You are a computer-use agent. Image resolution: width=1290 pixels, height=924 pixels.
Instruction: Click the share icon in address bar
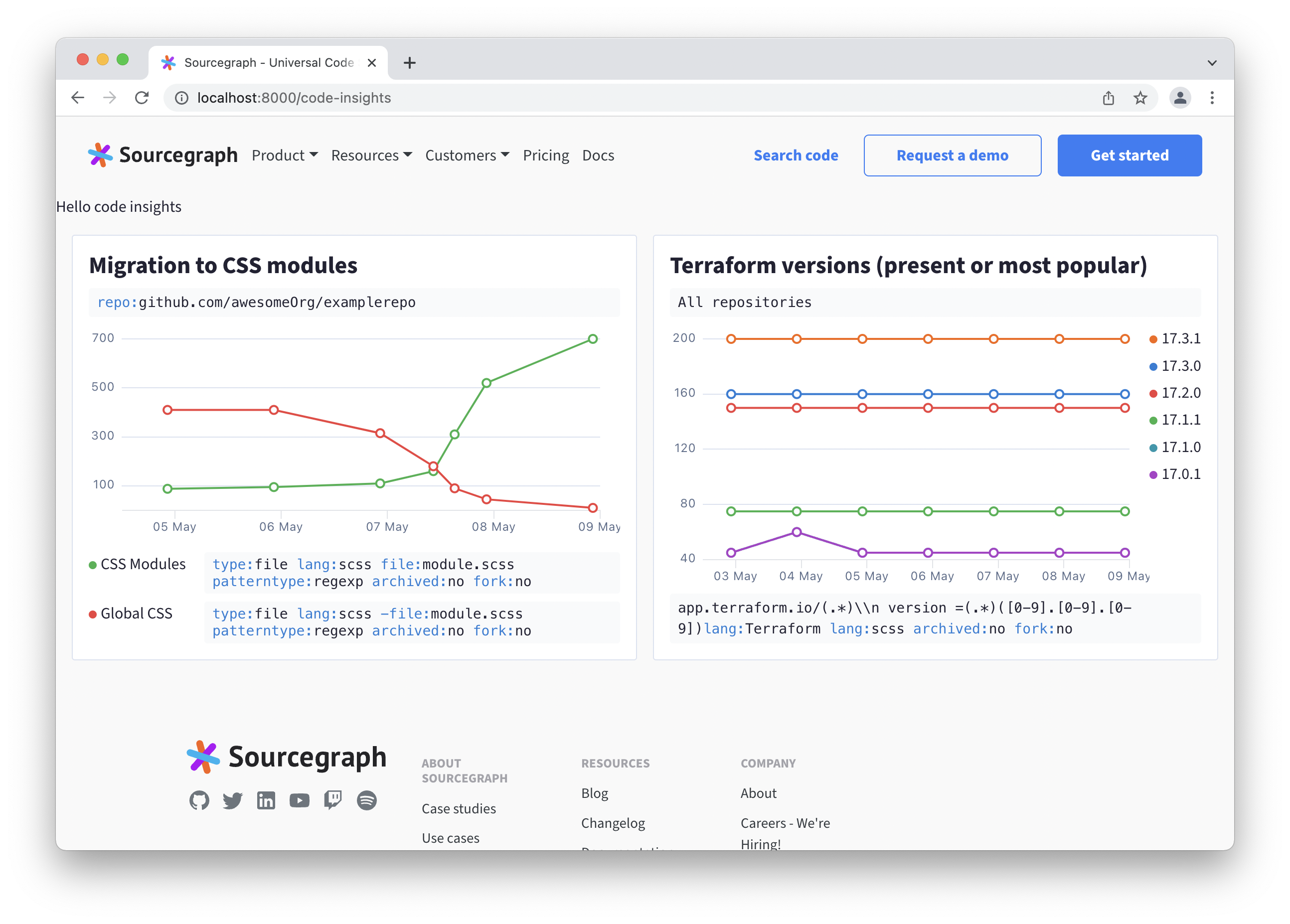pyautogui.click(x=1109, y=98)
